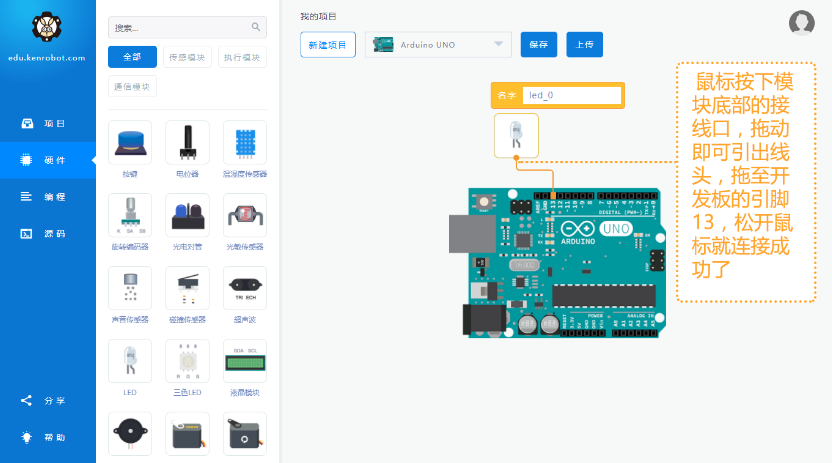The height and width of the screenshot is (463, 832).
Task: Choose the ultrasonic (超声波) sensor component
Action: point(244,288)
